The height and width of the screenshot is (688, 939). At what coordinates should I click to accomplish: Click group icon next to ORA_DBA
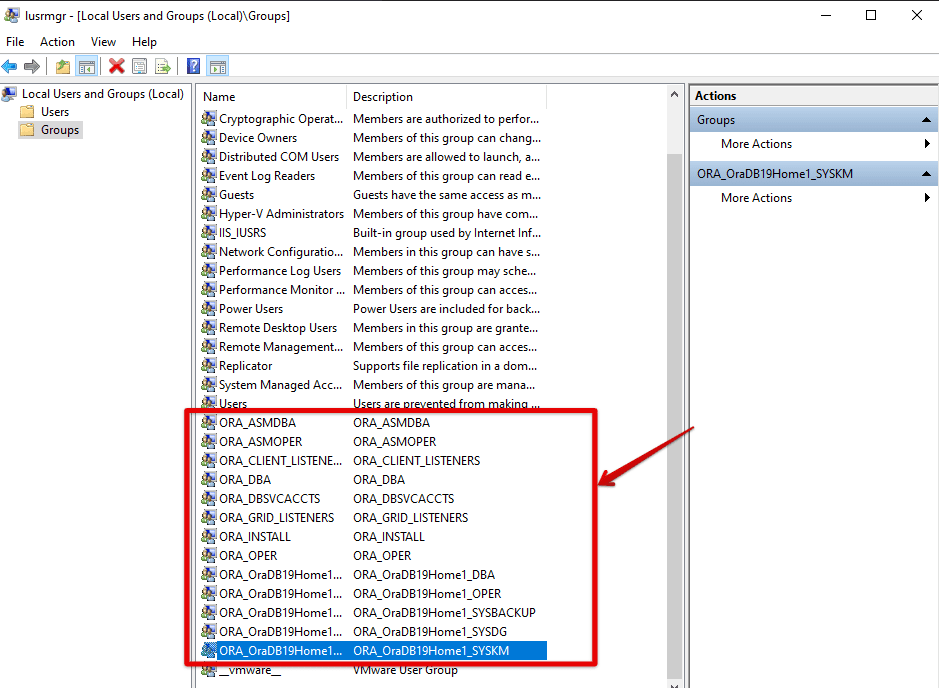(208, 480)
